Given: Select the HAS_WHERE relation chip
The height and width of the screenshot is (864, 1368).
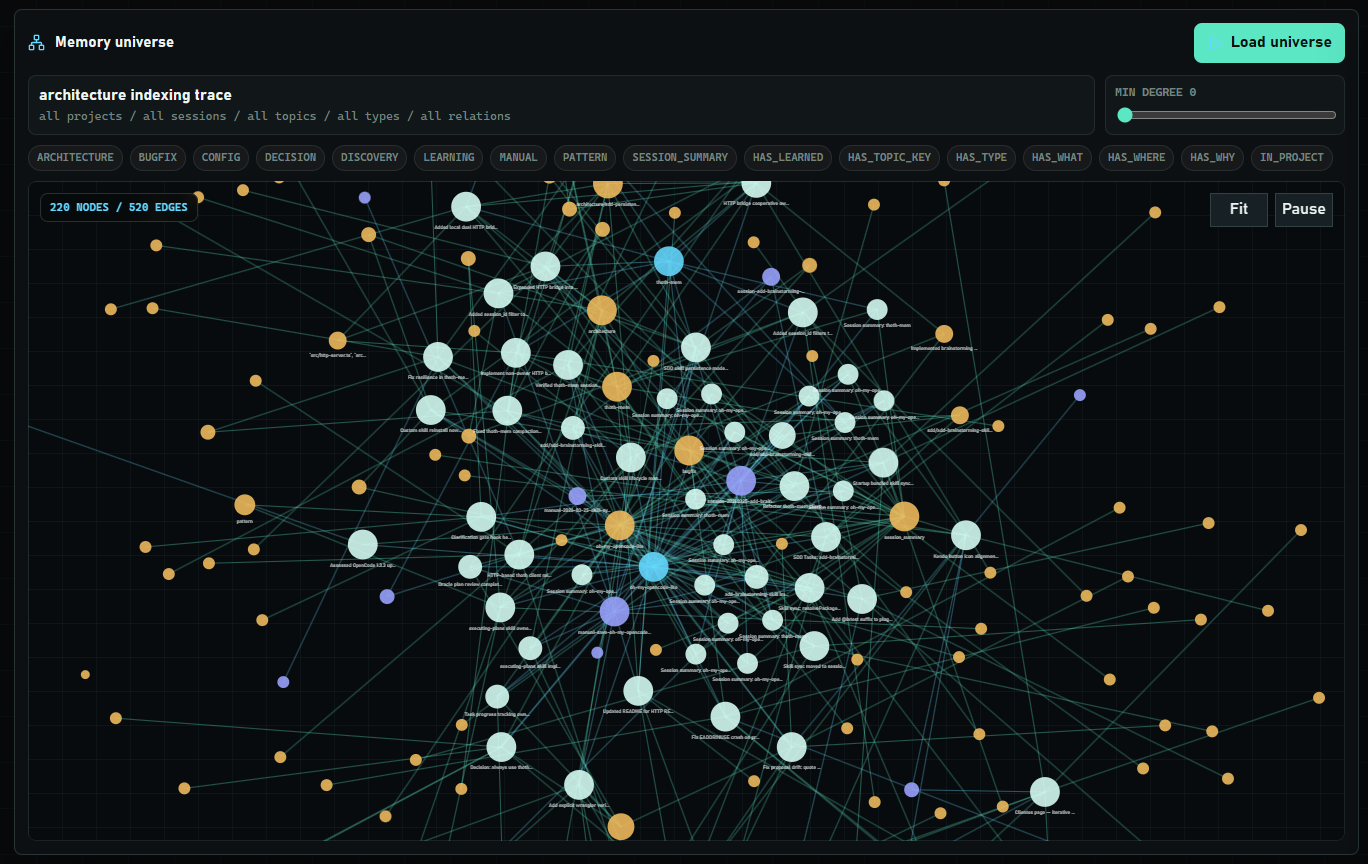Looking at the screenshot, I should click(x=1137, y=157).
